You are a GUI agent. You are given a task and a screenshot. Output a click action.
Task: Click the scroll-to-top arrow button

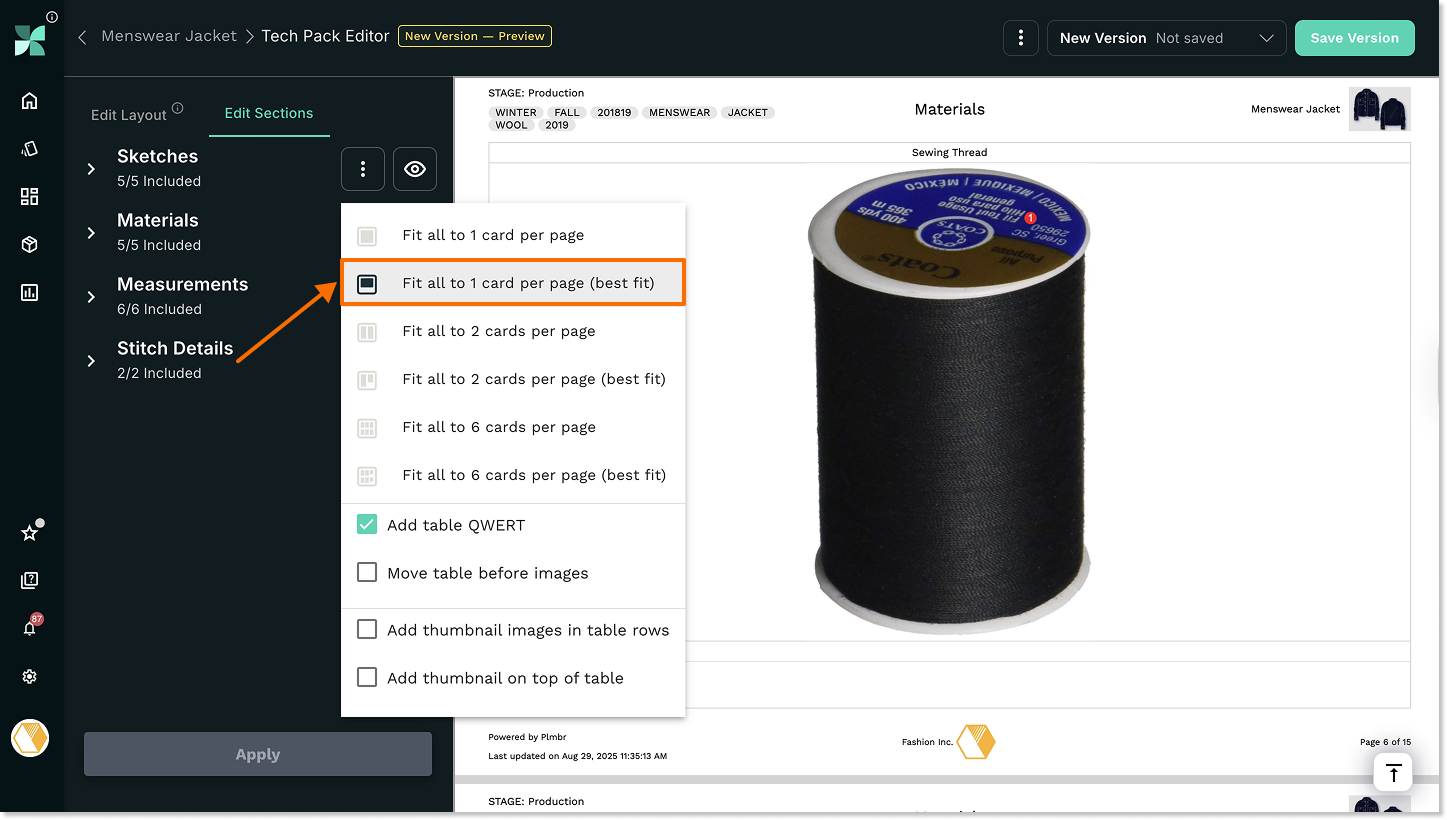coord(1393,773)
